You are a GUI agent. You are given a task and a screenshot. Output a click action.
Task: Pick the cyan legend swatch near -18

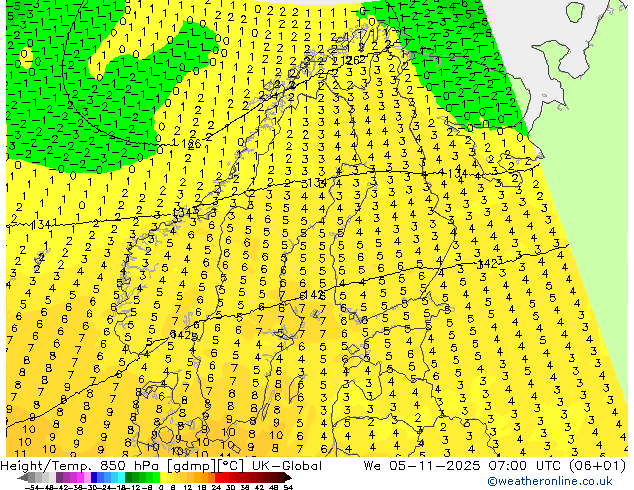[122, 478]
